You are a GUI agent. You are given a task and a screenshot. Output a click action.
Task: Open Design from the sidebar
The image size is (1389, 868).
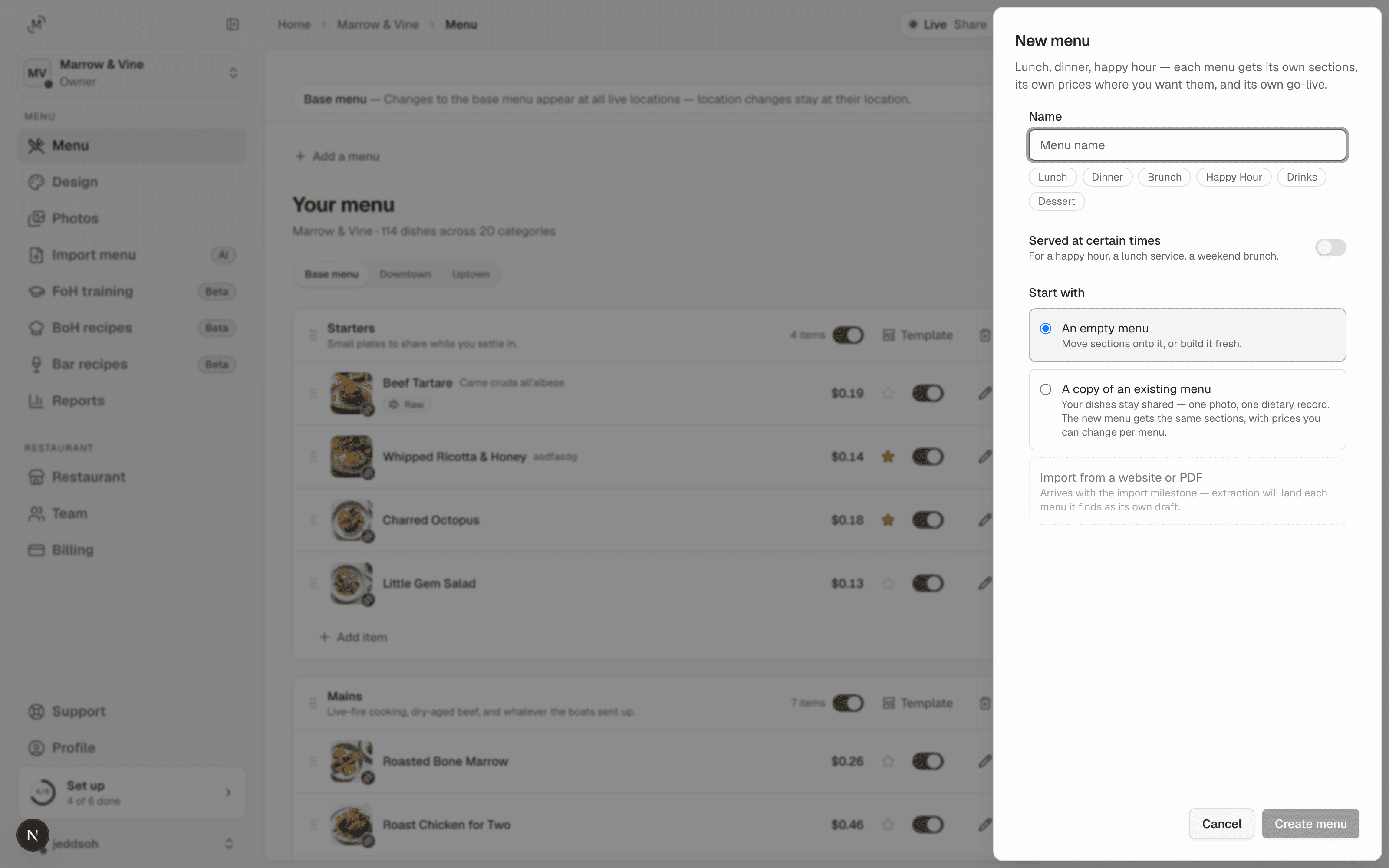pyautogui.click(x=132, y=182)
